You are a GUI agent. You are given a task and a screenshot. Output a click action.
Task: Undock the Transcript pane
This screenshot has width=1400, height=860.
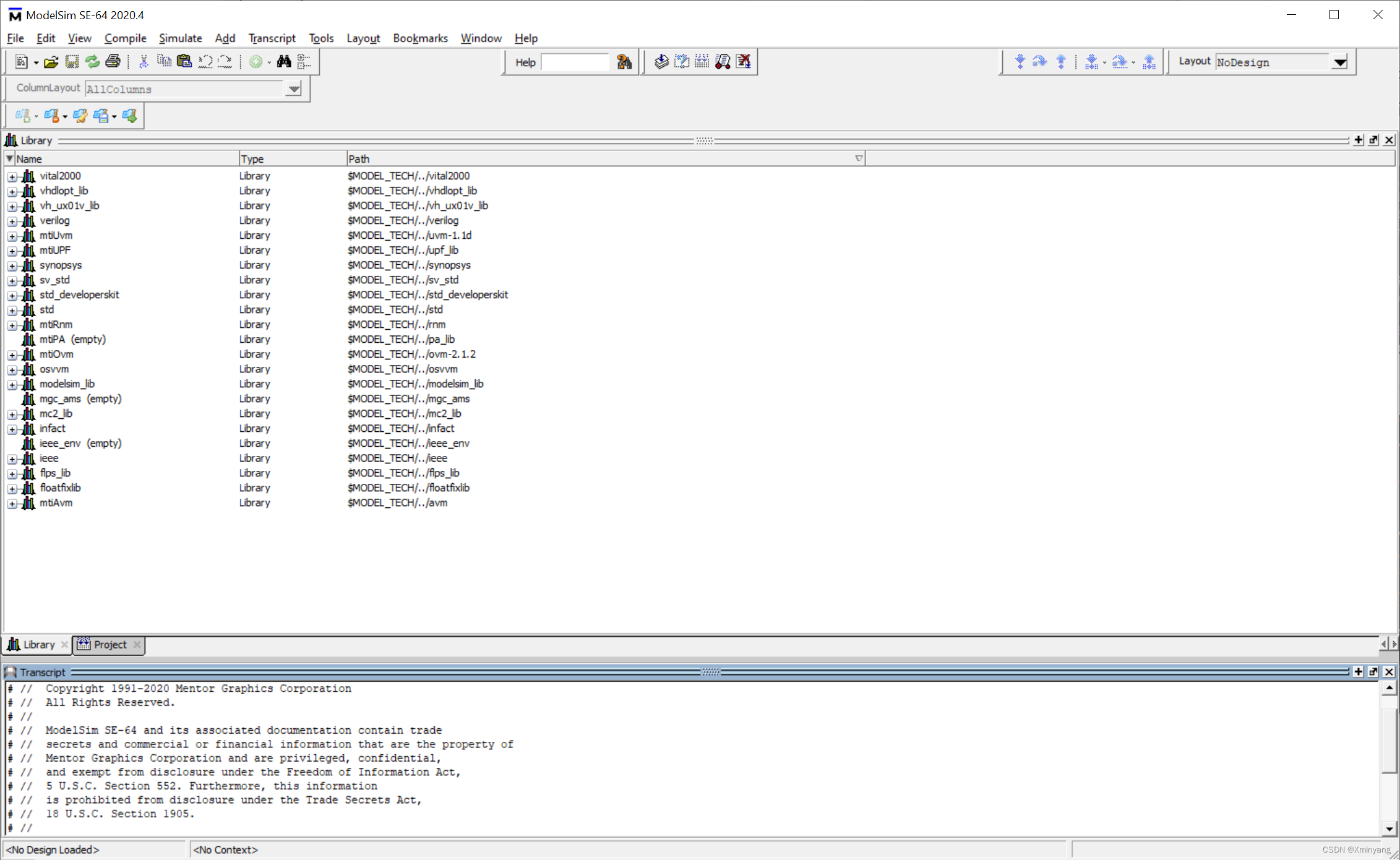1373,672
